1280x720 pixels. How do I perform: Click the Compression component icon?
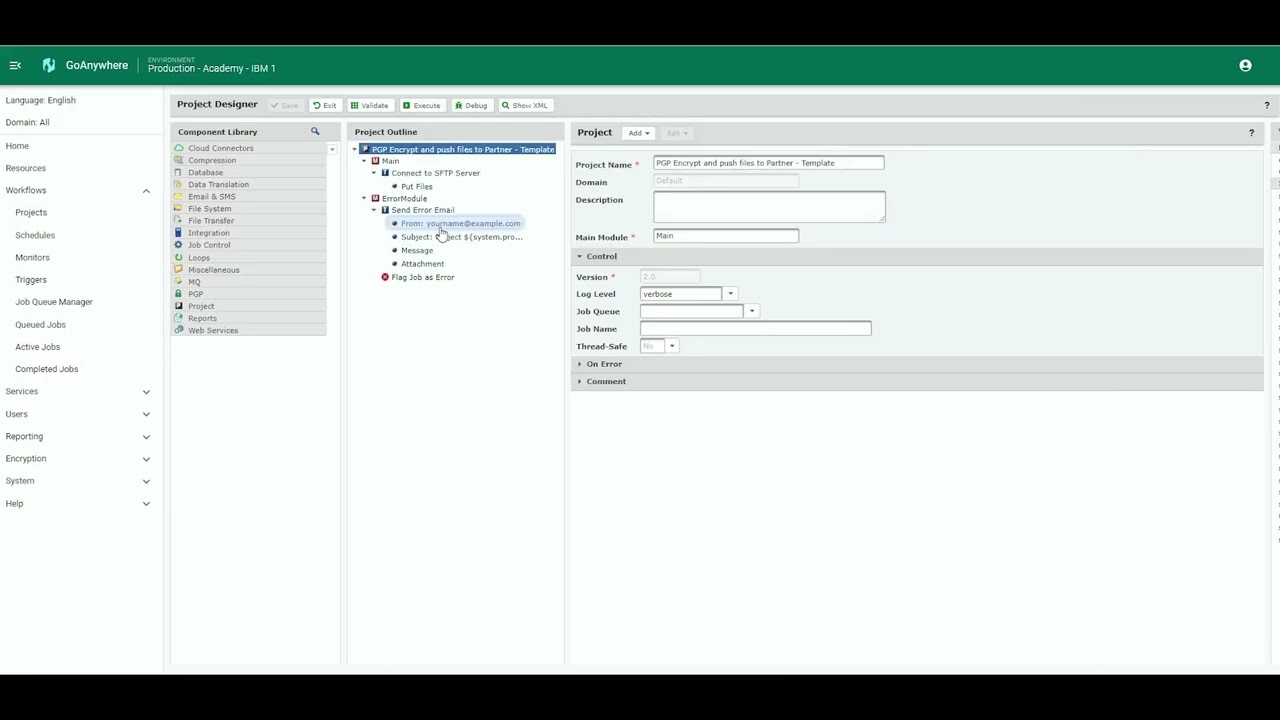[x=179, y=160]
